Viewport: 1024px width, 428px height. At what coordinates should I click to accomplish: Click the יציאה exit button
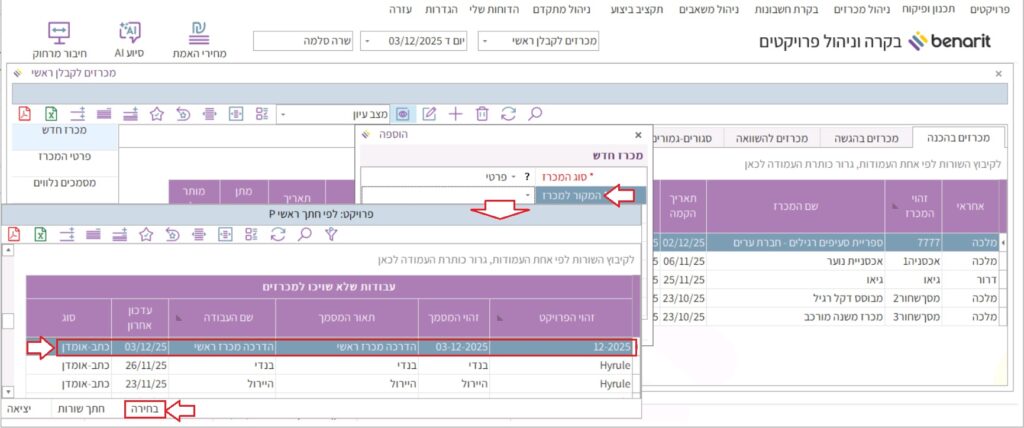21,409
